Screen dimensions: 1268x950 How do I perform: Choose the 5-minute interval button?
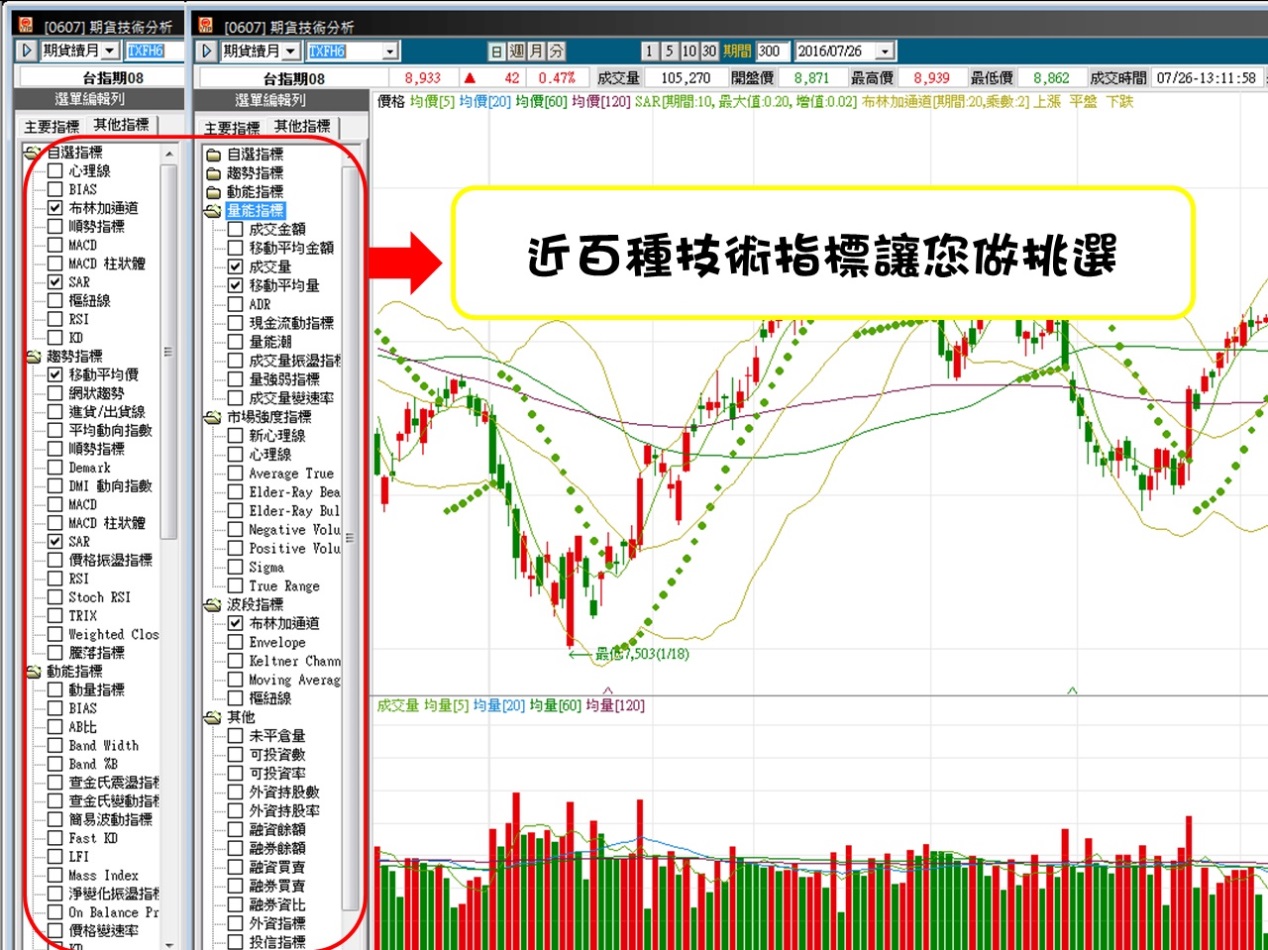(668, 51)
